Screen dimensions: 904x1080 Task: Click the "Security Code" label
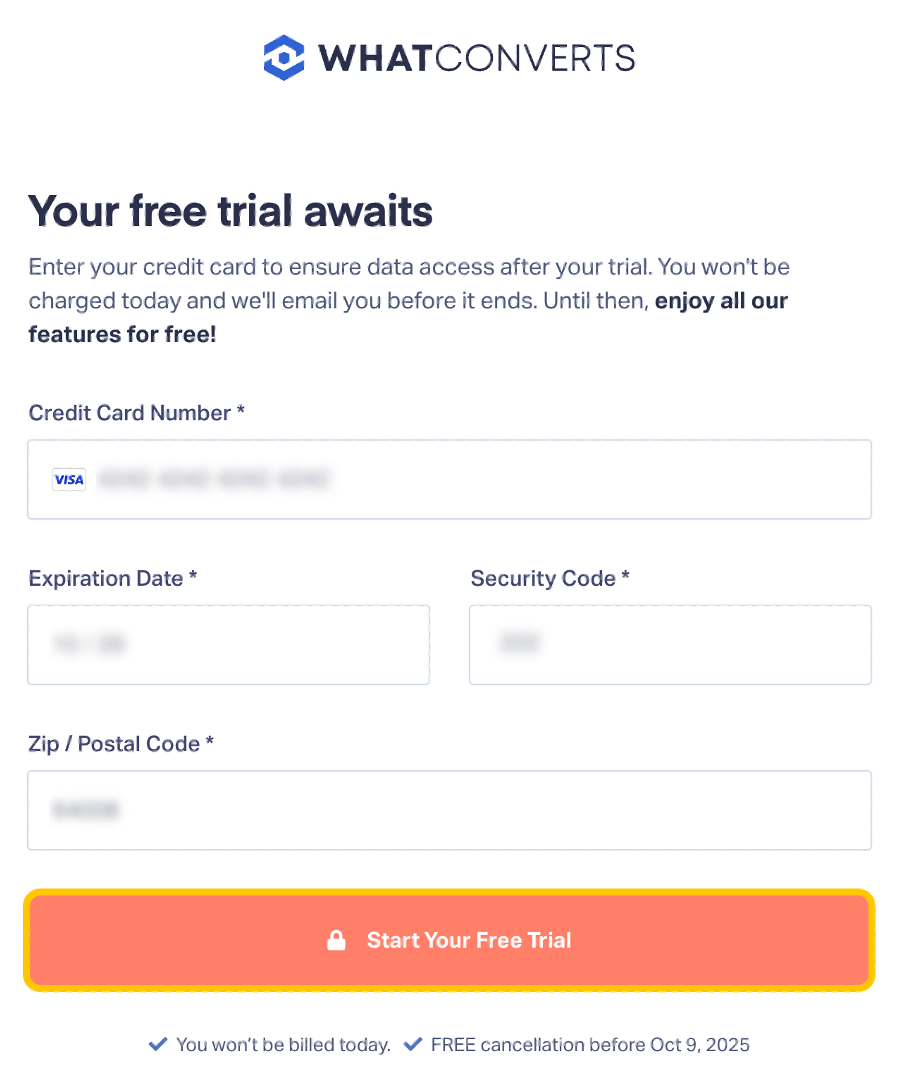tap(543, 578)
